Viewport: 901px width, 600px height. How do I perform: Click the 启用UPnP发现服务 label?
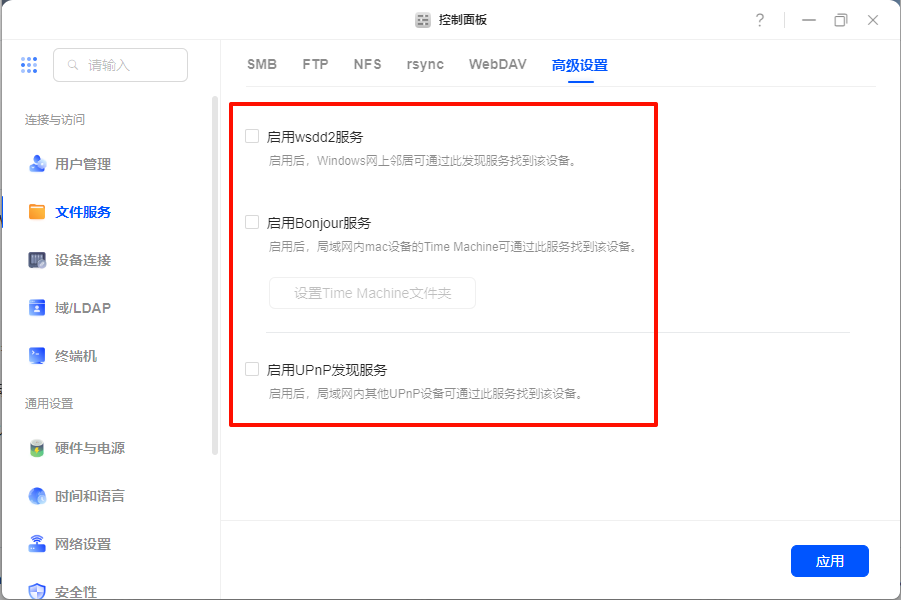pos(327,370)
